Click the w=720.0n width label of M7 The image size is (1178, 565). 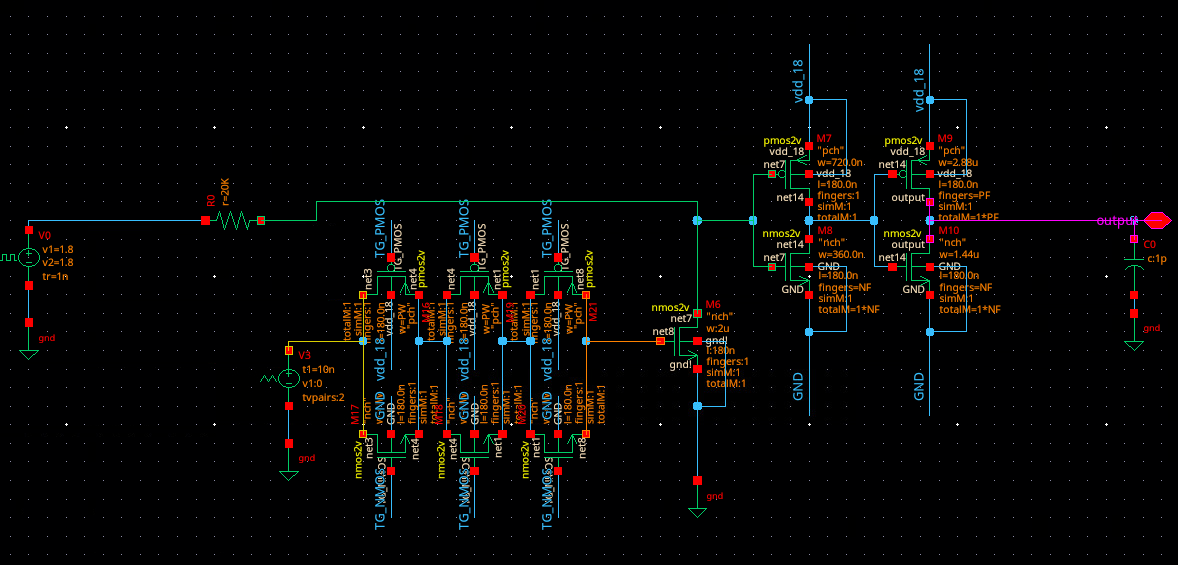click(x=838, y=162)
